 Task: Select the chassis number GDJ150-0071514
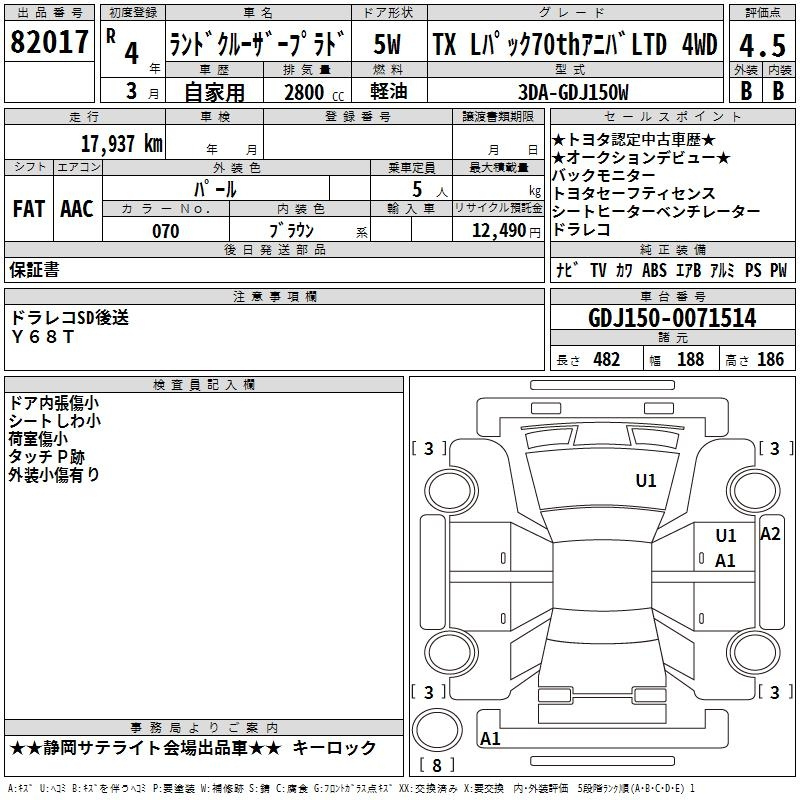coord(672,318)
